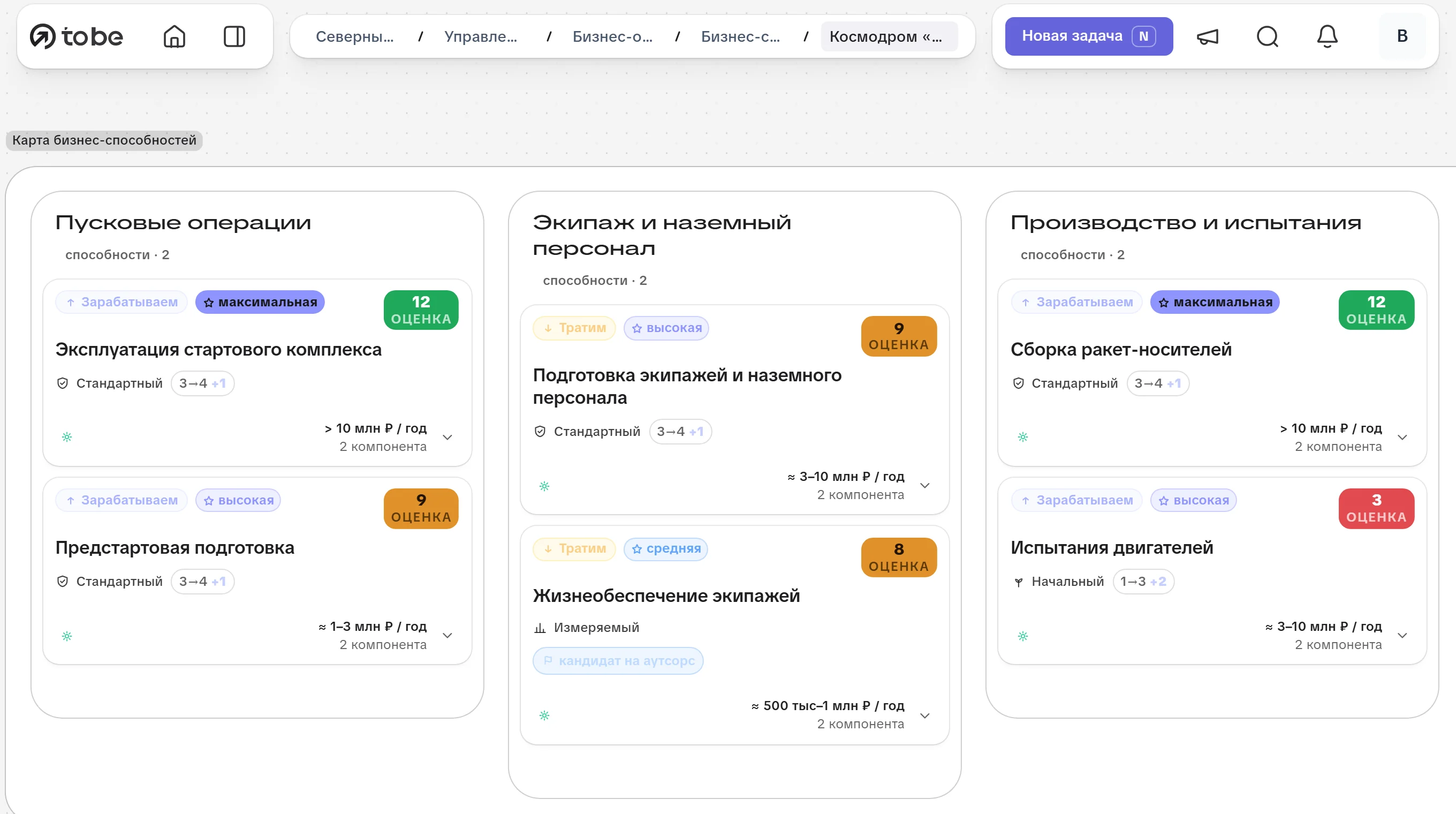
Task: Click red score badge 3 on Испытания двигателей
Action: [1376, 508]
